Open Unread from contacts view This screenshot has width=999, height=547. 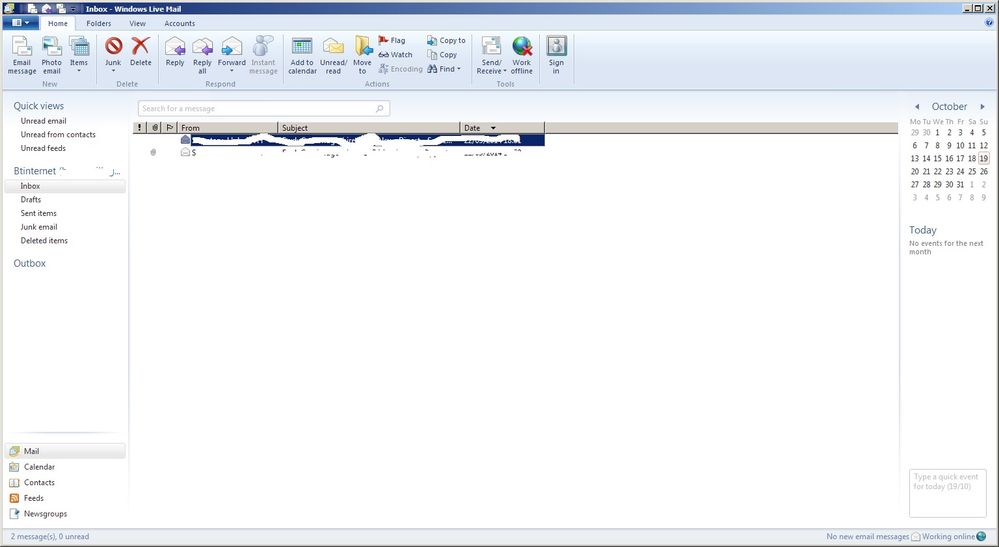click(x=58, y=134)
